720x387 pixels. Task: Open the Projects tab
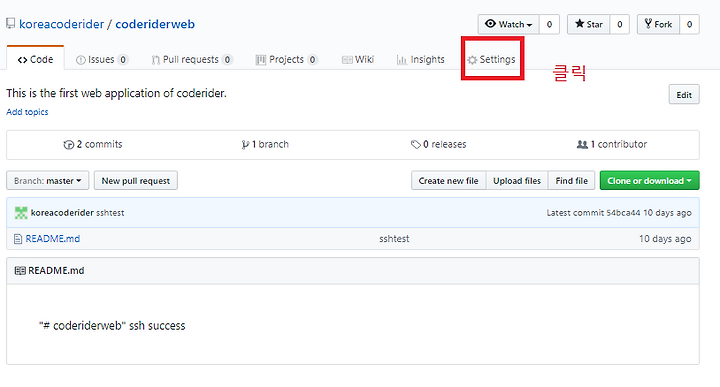point(287,60)
